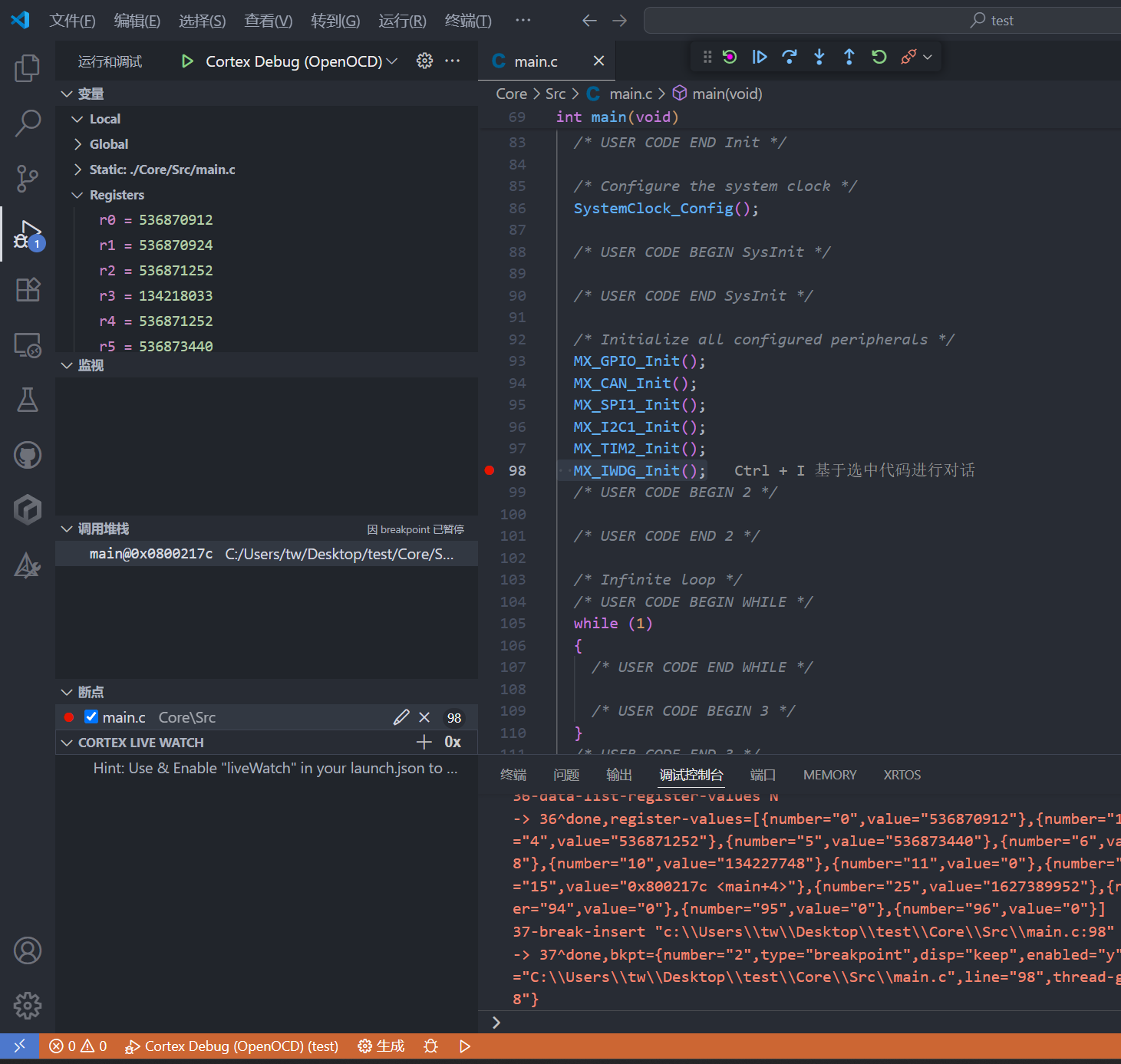This screenshot has height=1064, width=1121.
Task: Open the Manage gear in activity bar
Action: 28,1006
